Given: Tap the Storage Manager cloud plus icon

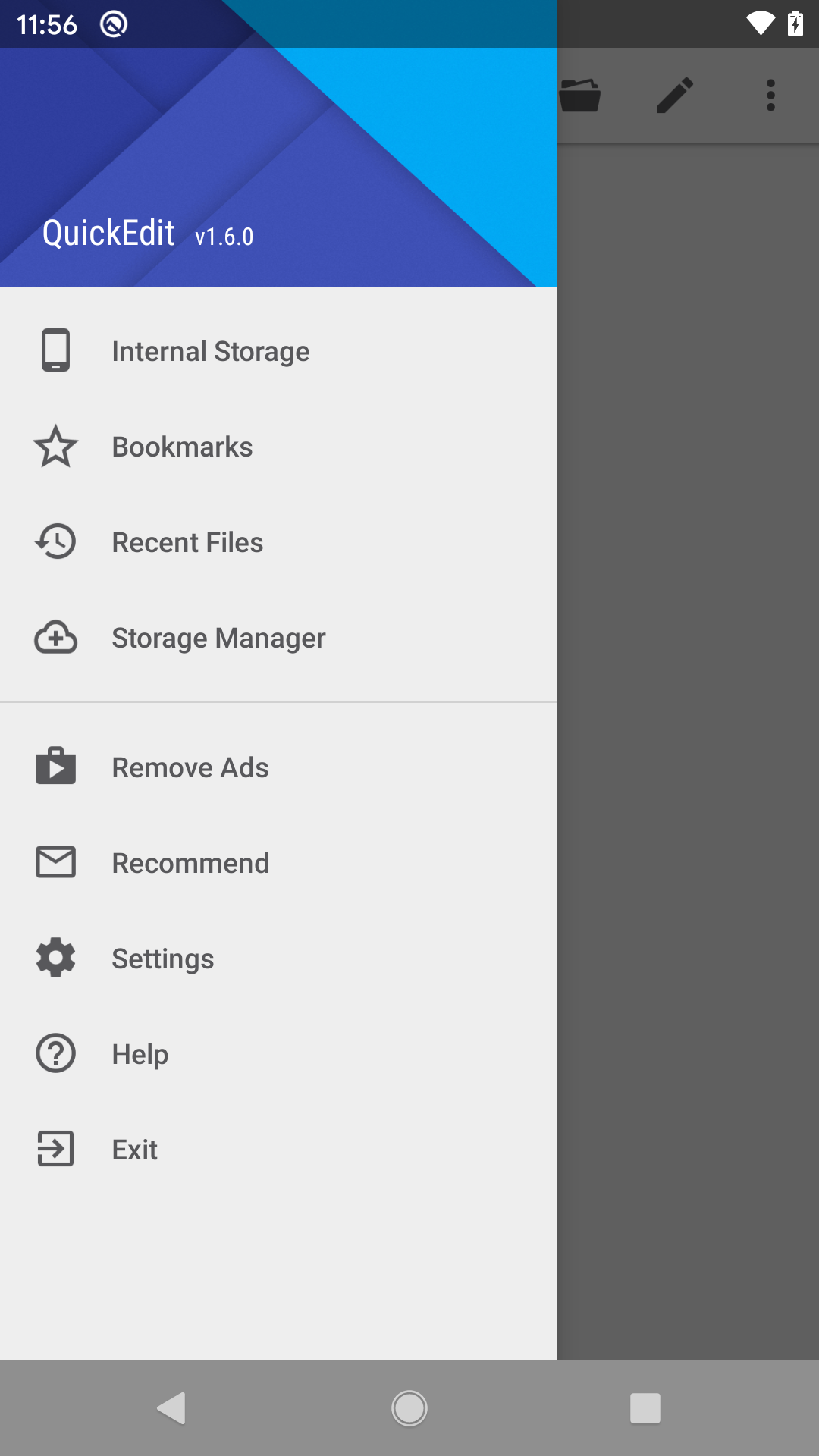Looking at the screenshot, I should pos(55,637).
